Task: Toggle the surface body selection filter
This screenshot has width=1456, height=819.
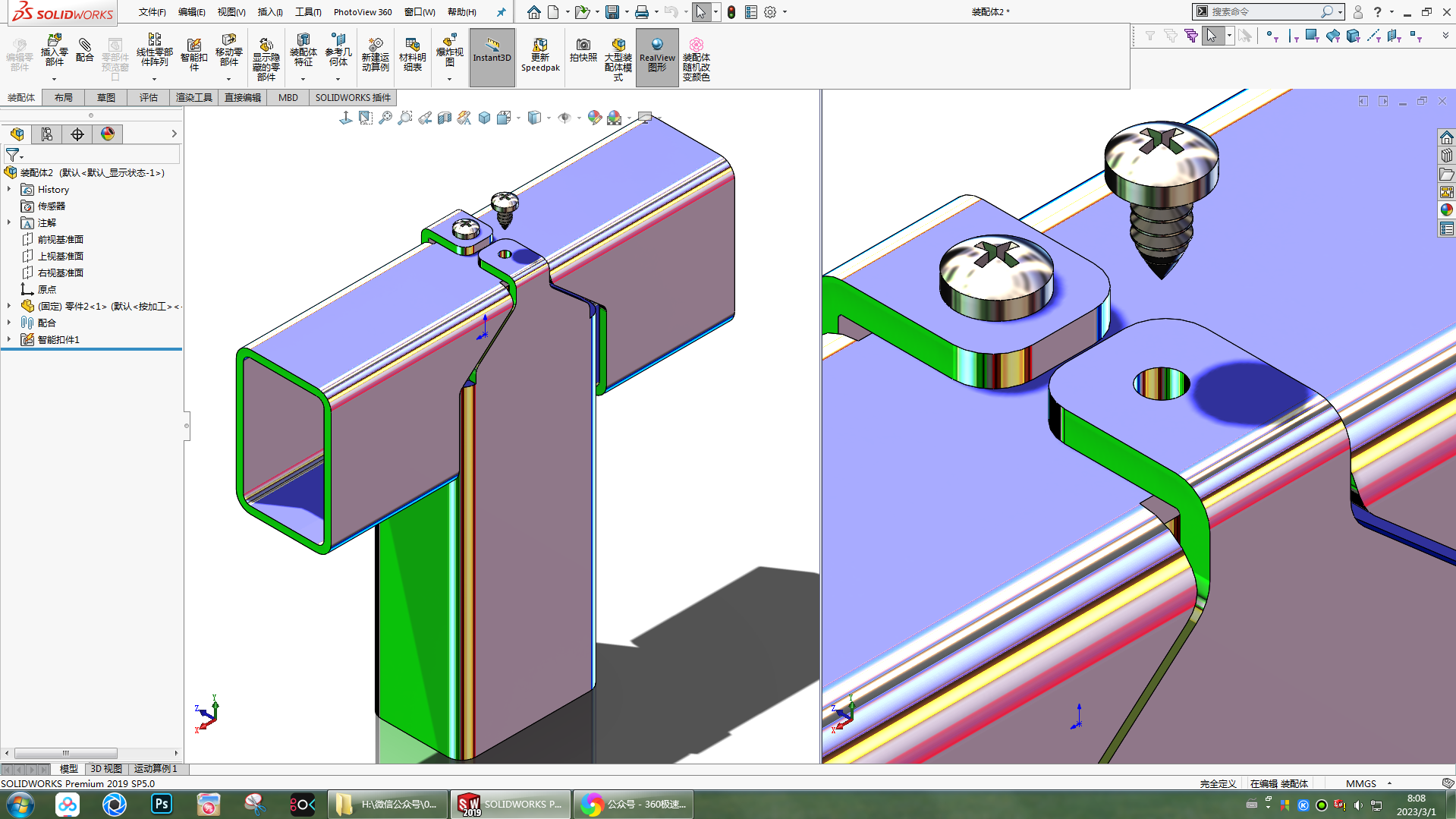Action: (x=1332, y=36)
